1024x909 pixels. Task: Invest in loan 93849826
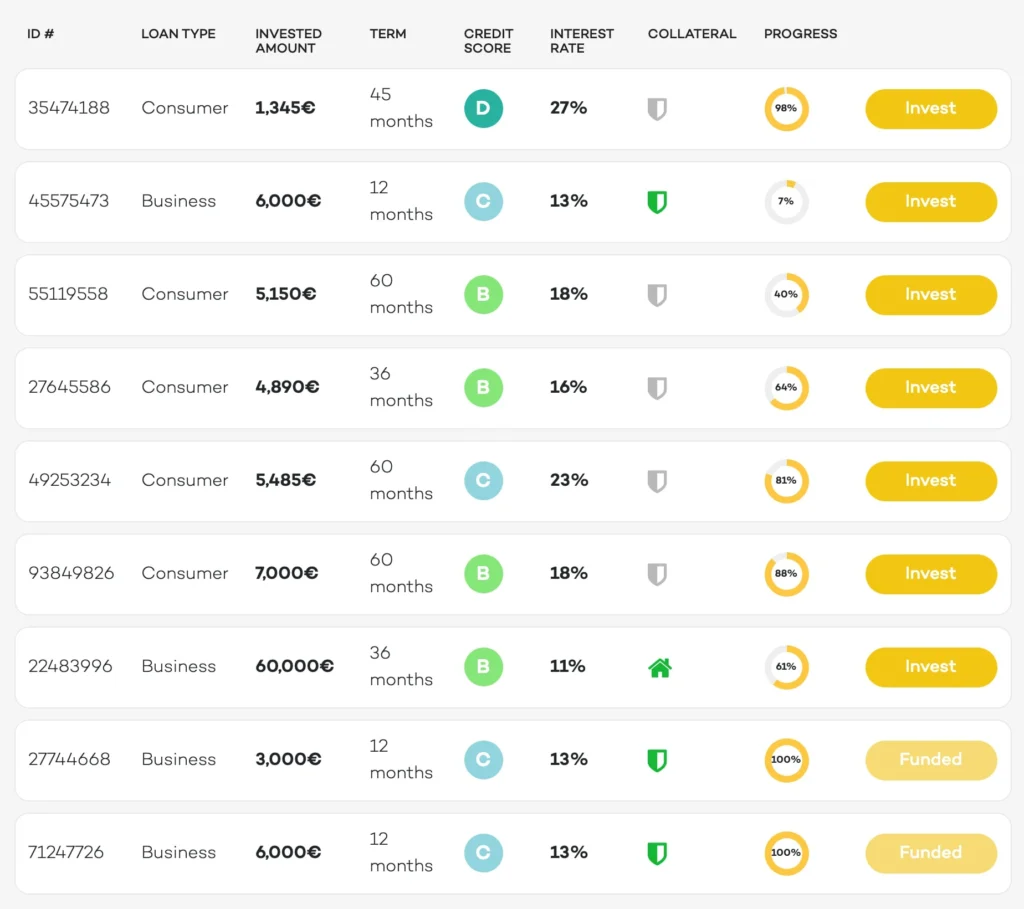931,573
